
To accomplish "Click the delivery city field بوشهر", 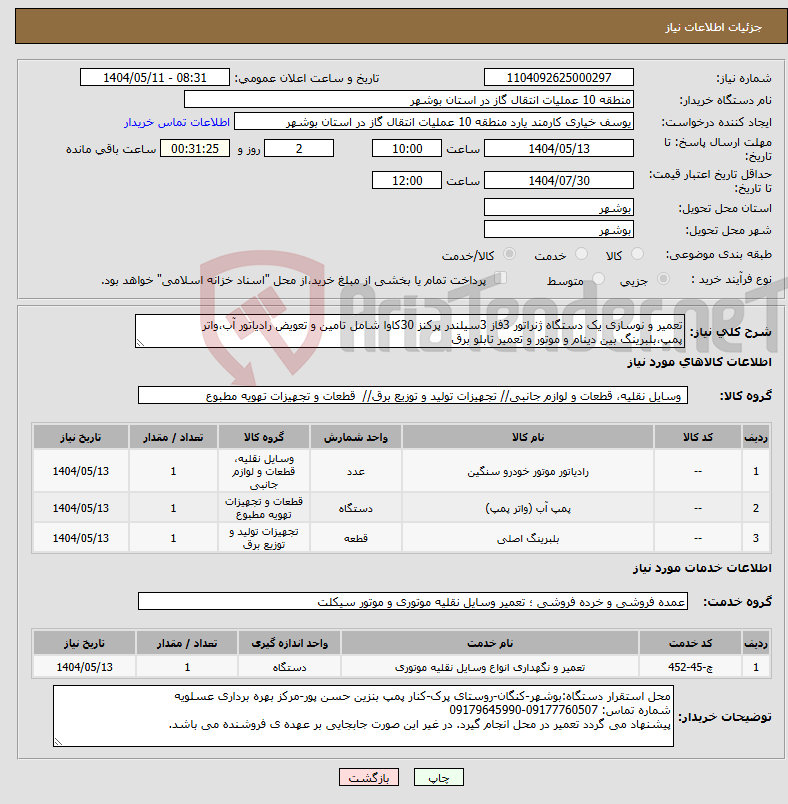I will 559,230.
